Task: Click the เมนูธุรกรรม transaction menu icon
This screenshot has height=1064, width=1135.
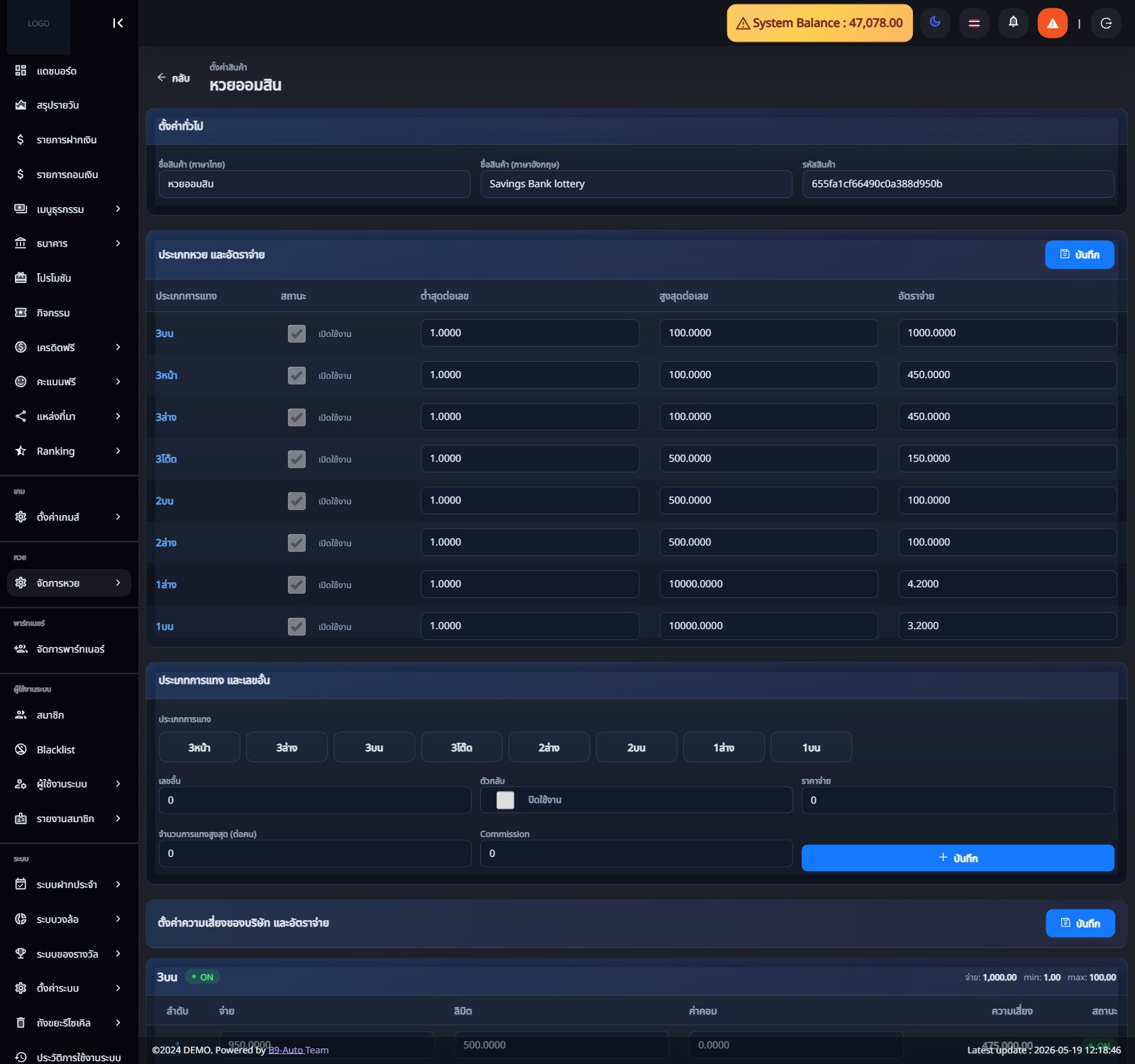Action: pos(21,209)
